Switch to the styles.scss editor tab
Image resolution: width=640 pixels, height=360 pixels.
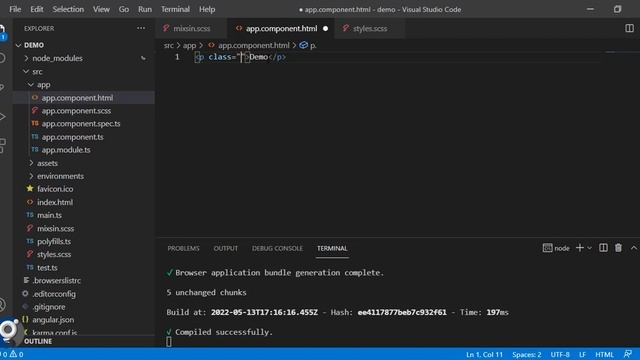(x=370, y=28)
